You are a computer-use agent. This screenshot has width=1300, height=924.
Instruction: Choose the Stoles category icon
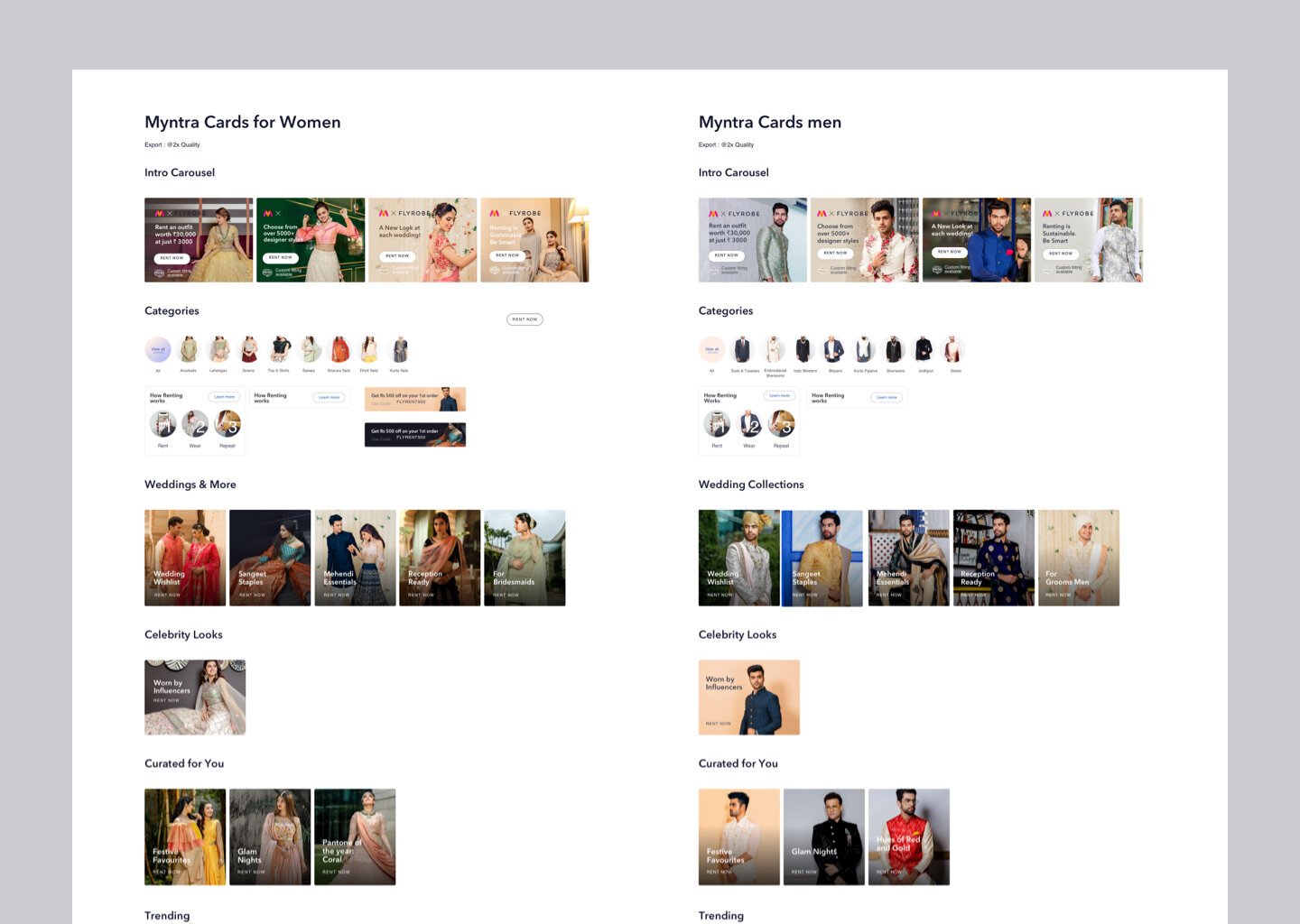[954, 349]
